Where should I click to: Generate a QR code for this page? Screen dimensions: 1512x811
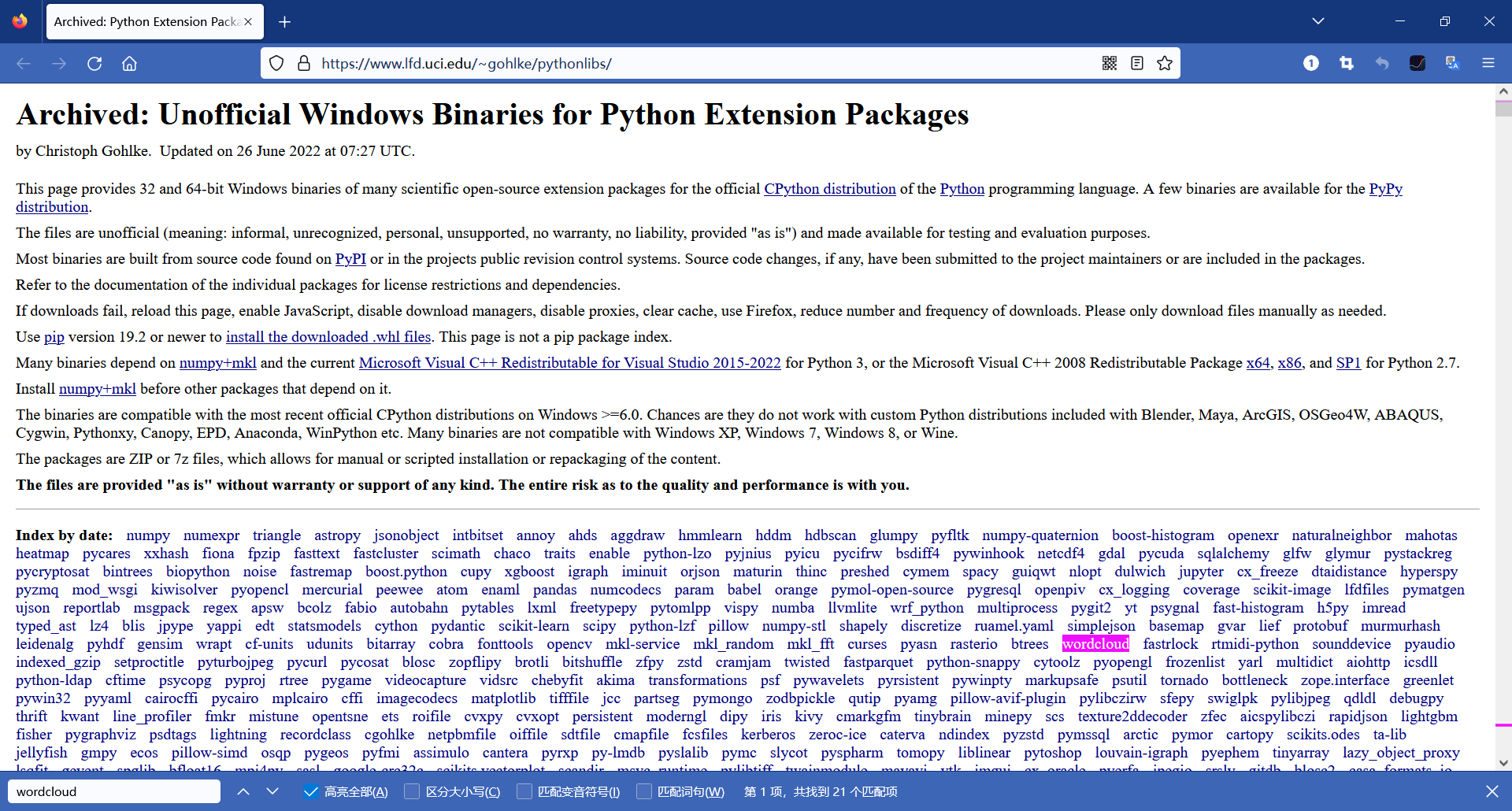point(1110,63)
